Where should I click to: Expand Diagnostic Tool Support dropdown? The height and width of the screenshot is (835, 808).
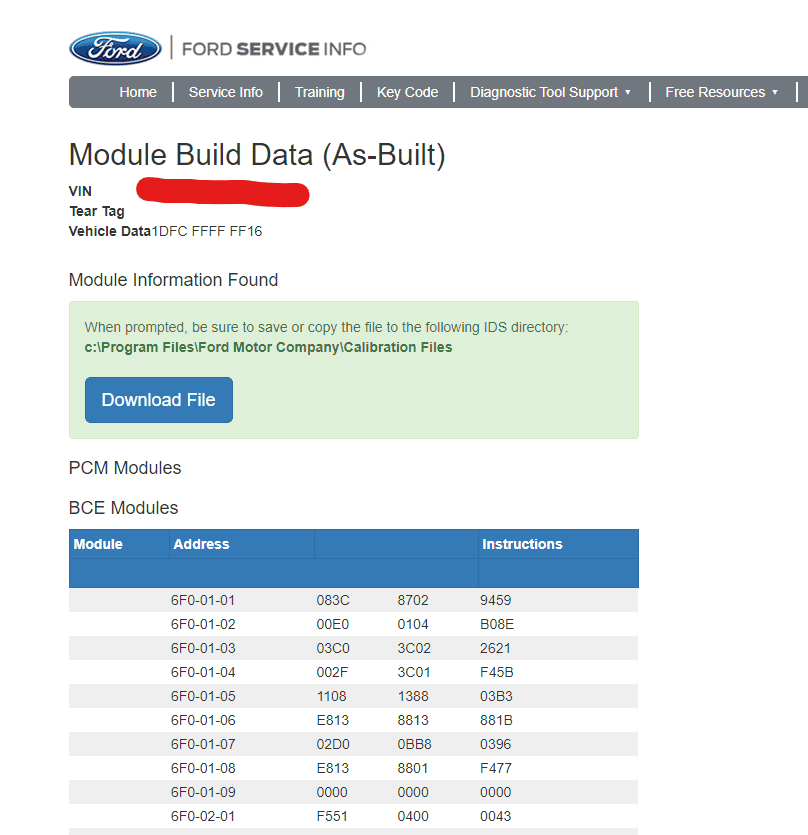click(550, 92)
